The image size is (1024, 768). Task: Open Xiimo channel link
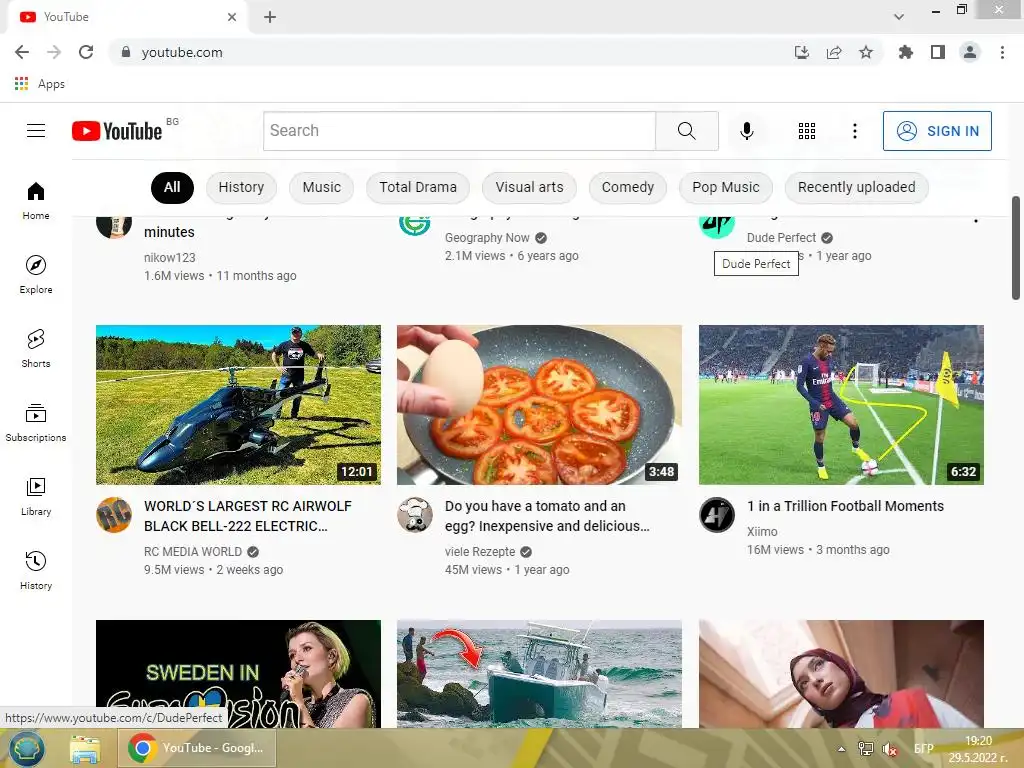[762, 532]
